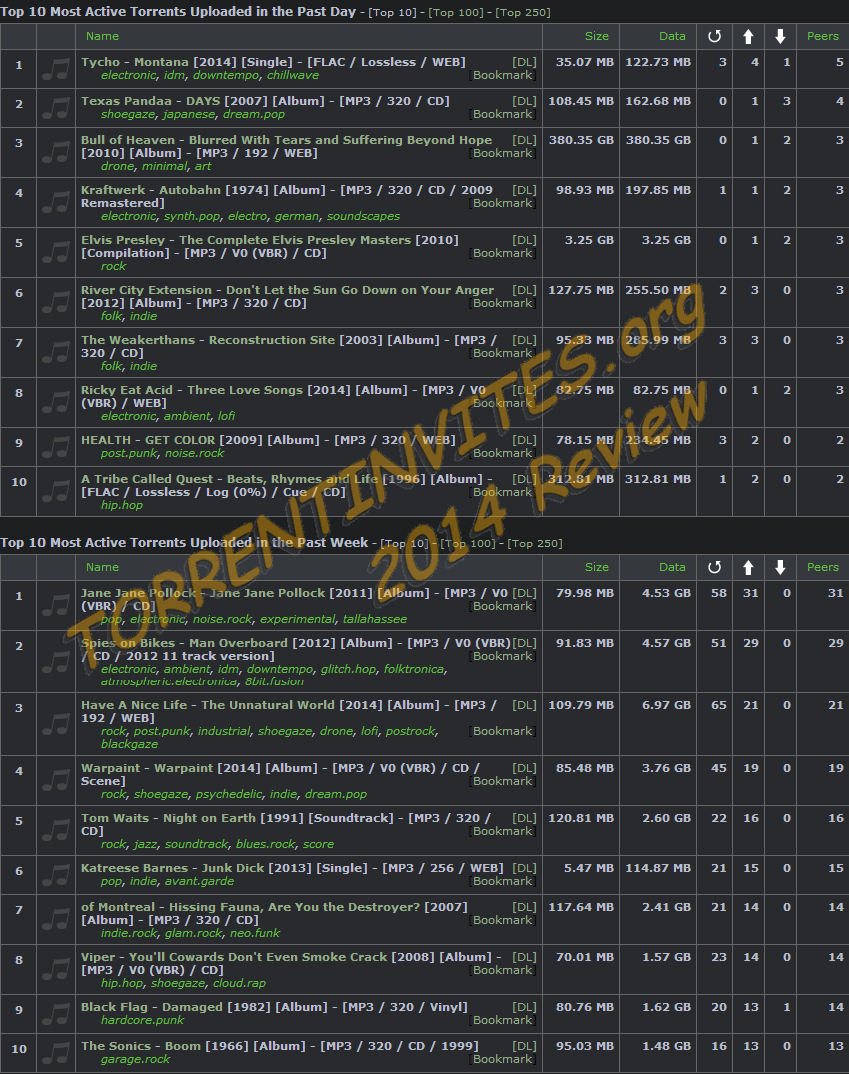Bookmark the Texas Pandaa - DAYS torrent
Viewport: 849px width, 1074px height.
(503, 114)
